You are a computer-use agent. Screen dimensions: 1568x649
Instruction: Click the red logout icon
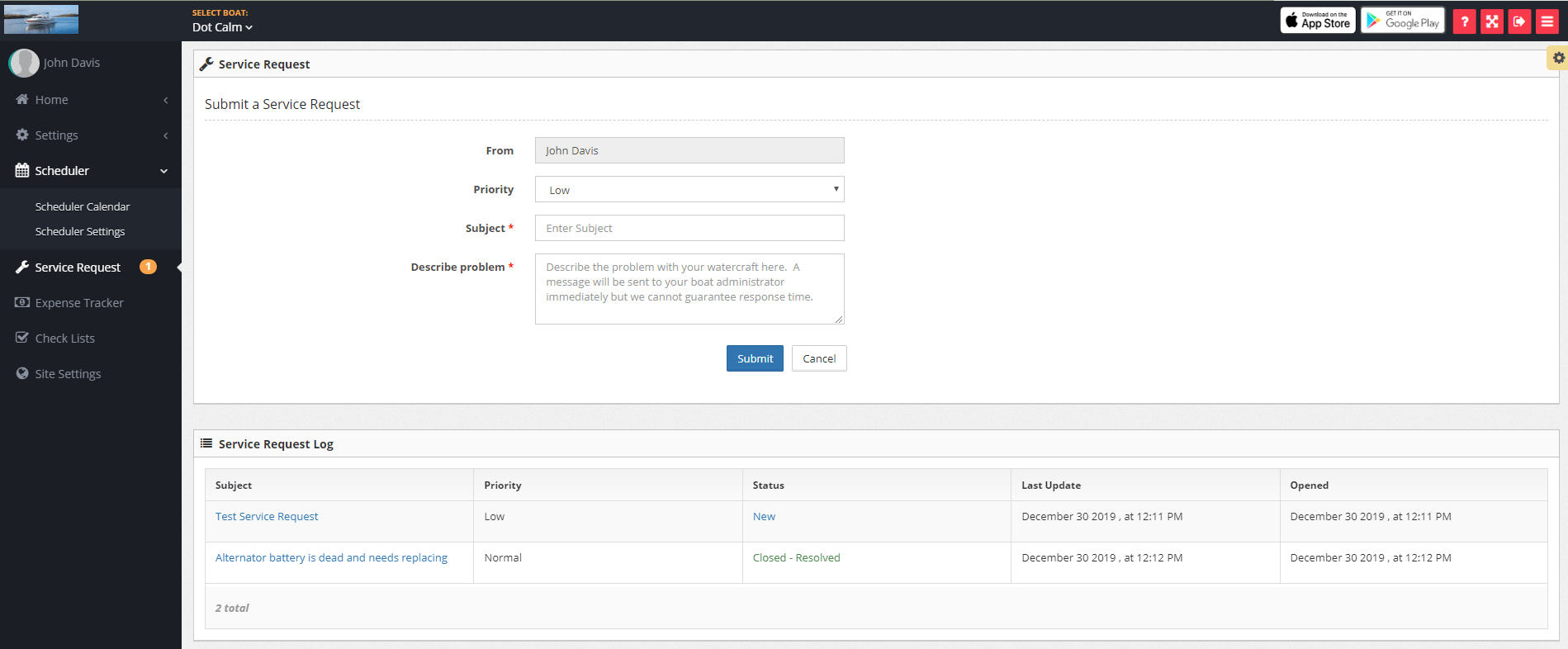[x=1519, y=21]
